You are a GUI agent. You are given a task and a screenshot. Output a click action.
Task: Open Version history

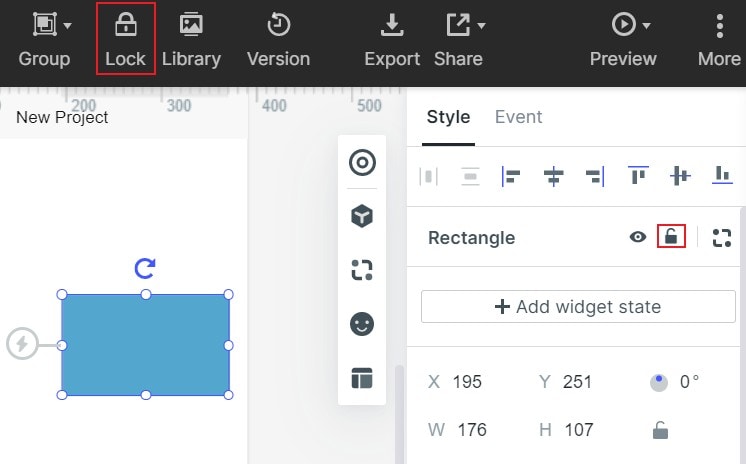click(278, 39)
